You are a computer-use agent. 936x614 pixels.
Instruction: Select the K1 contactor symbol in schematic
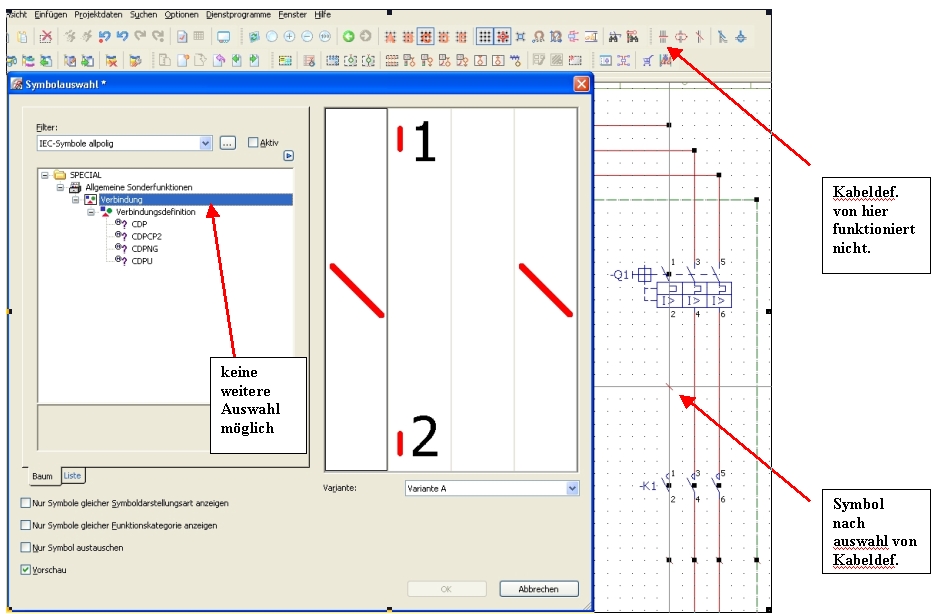(x=685, y=485)
